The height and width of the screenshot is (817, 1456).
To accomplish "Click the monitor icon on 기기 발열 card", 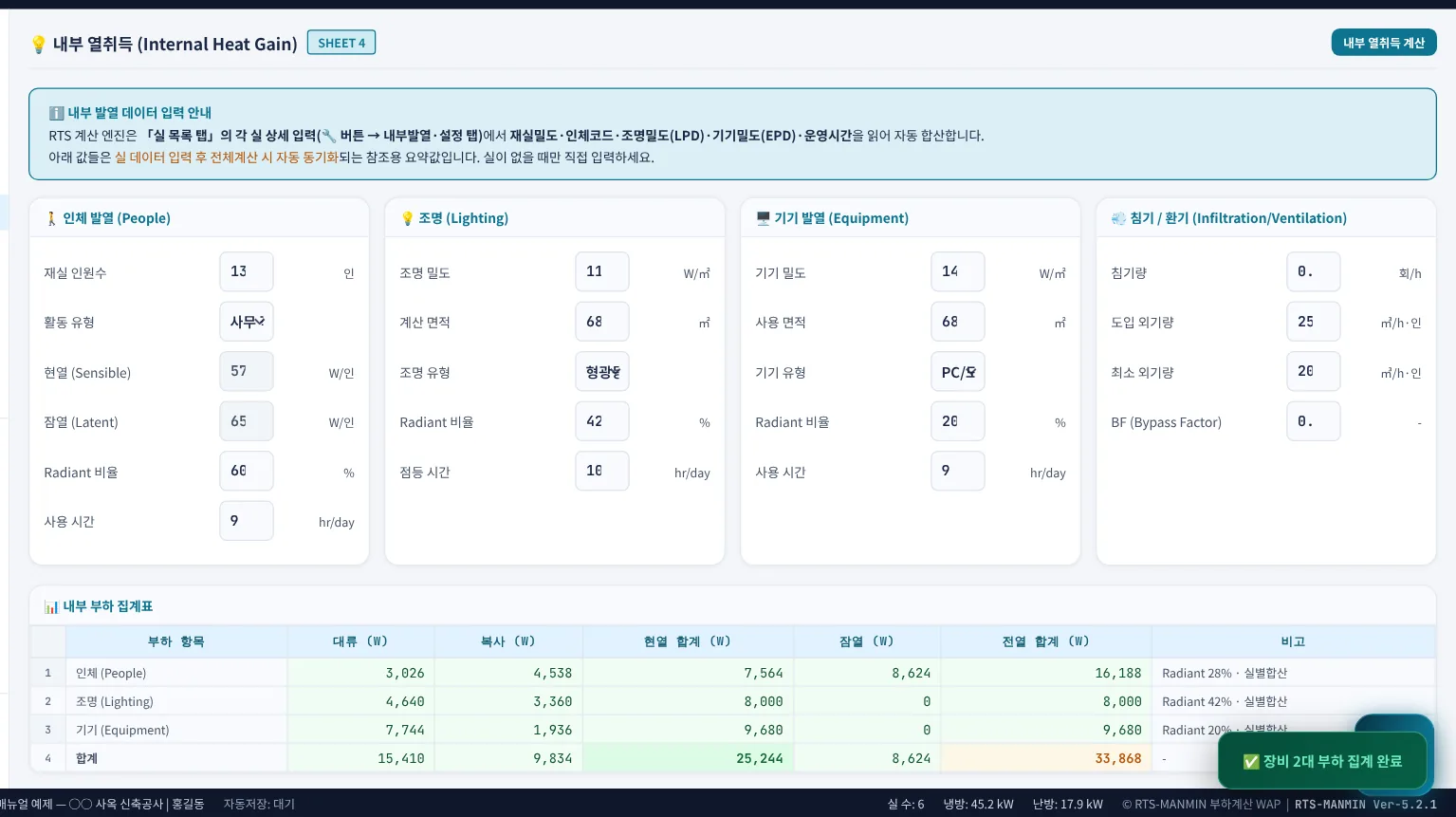I will click(763, 218).
